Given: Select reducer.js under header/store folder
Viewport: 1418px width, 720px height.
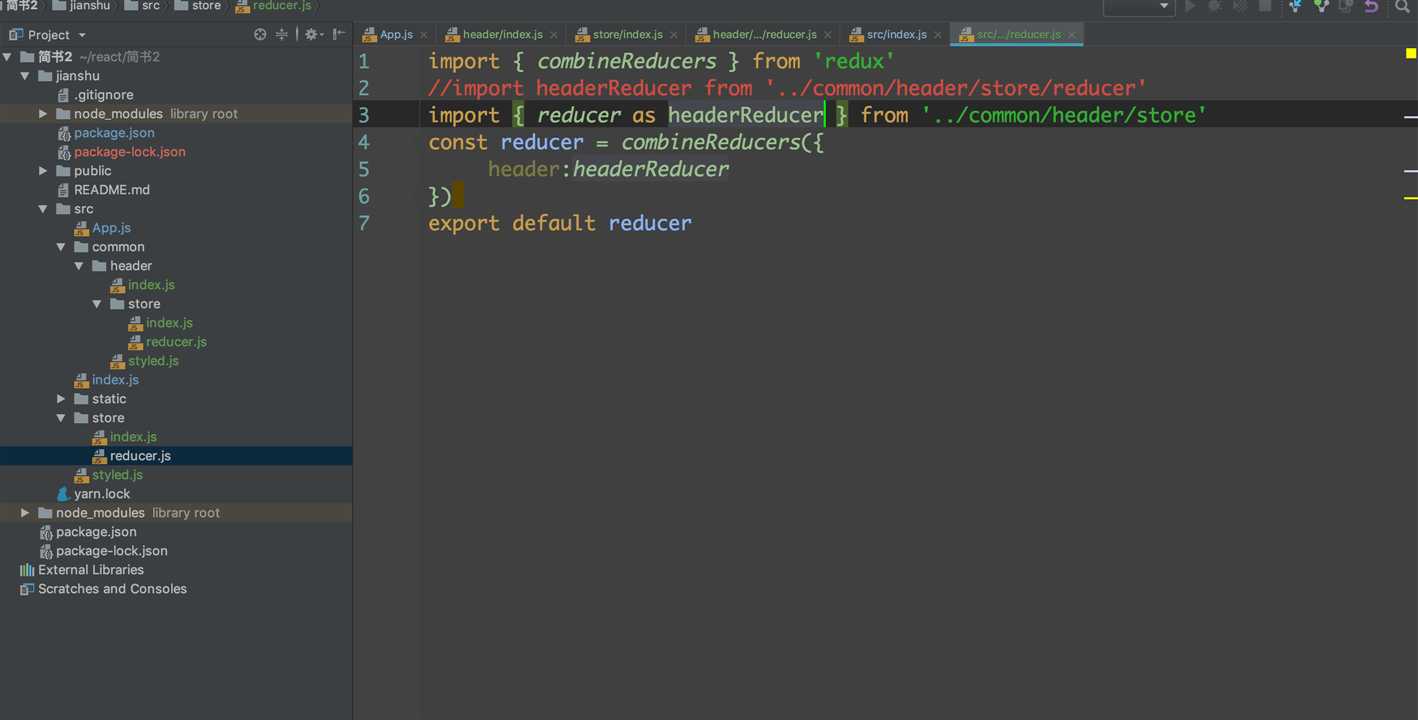Looking at the screenshot, I should point(176,342).
